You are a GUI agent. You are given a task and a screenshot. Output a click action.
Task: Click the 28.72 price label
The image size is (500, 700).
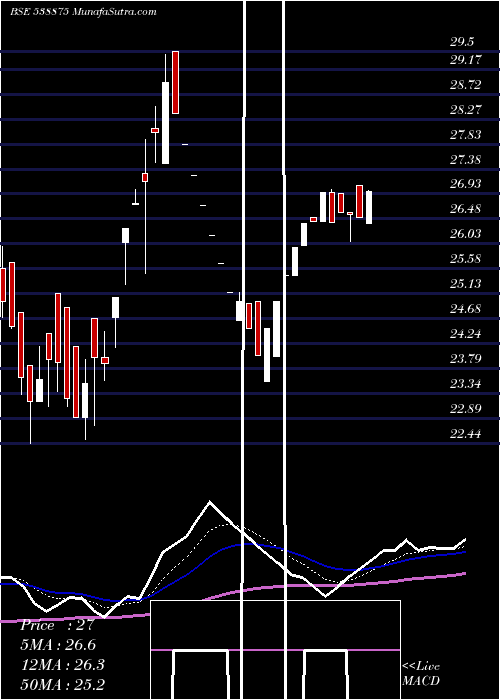pyautogui.click(x=465, y=84)
